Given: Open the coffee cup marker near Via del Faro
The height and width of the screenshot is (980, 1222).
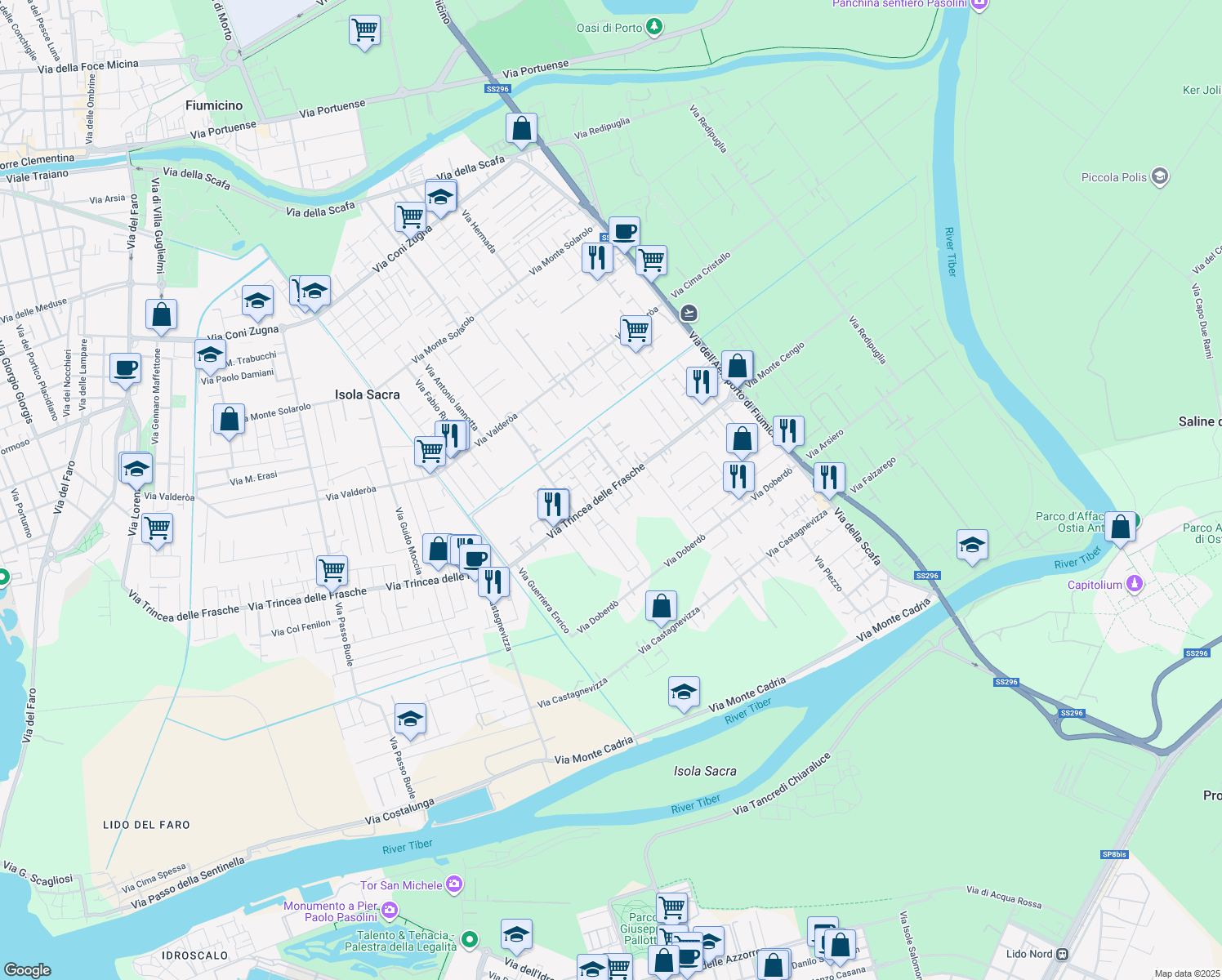Looking at the screenshot, I should coord(125,368).
